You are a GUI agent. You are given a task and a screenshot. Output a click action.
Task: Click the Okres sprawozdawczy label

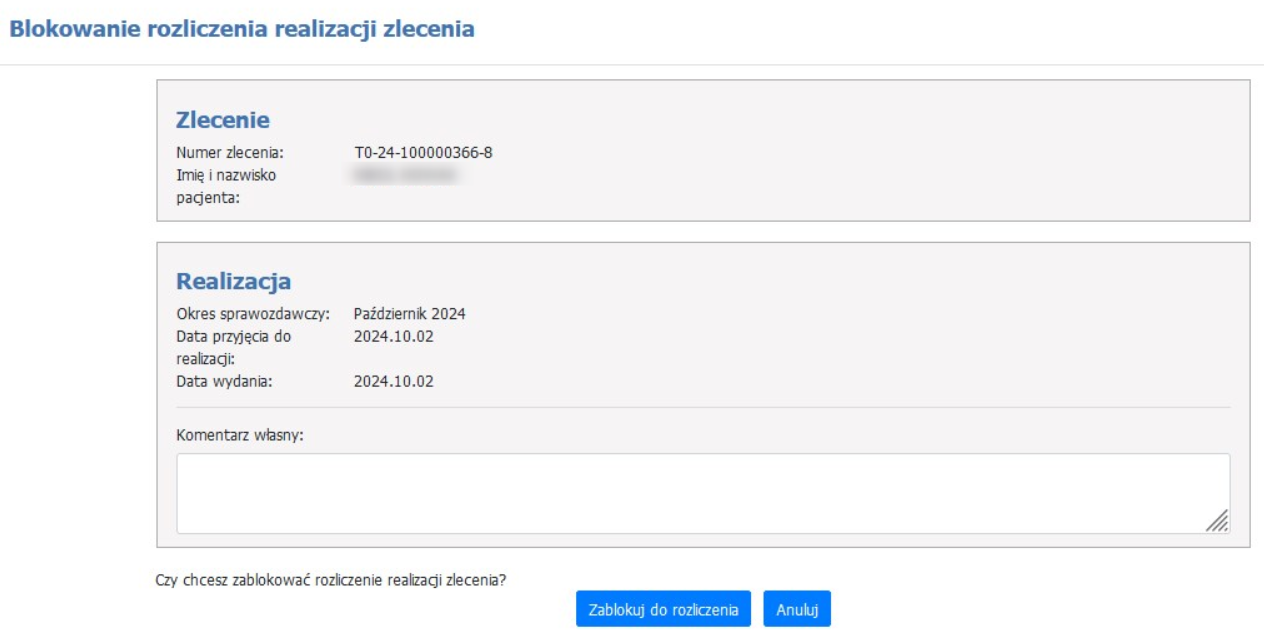coord(253,314)
